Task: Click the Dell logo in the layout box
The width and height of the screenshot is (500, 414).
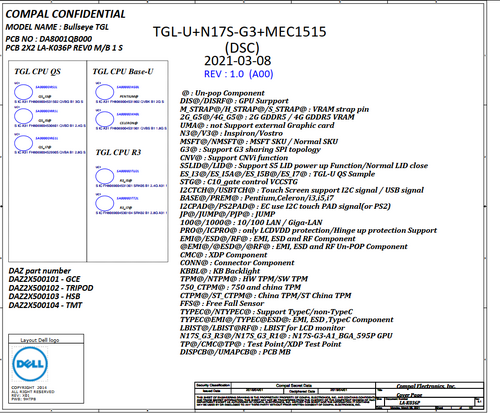Action: click(30, 364)
